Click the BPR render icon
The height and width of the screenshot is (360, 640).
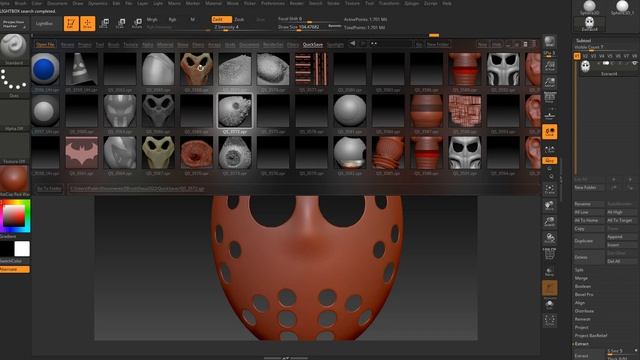pos(550,42)
